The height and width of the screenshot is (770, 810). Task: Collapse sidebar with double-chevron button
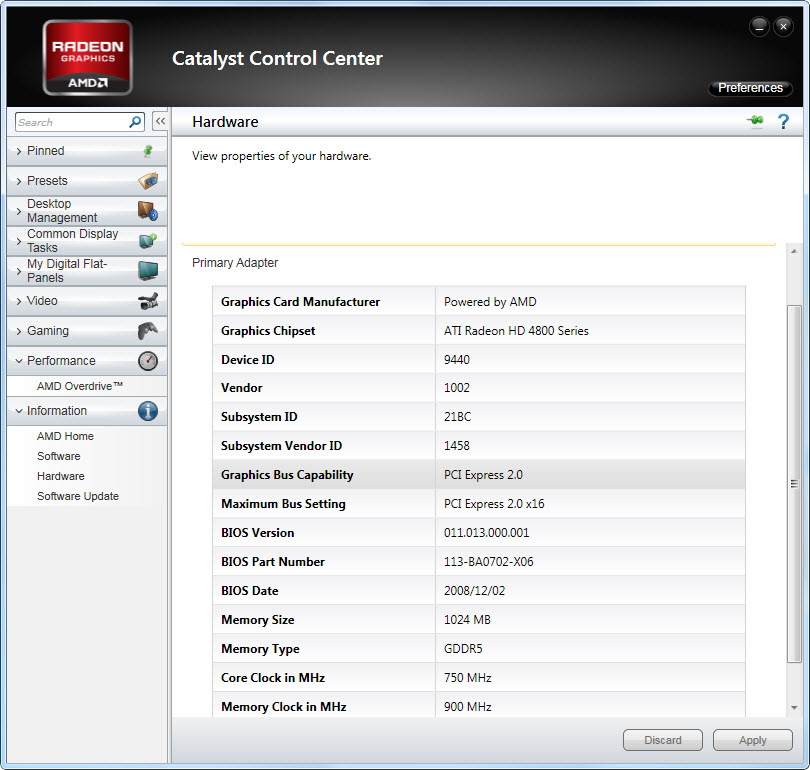point(160,122)
